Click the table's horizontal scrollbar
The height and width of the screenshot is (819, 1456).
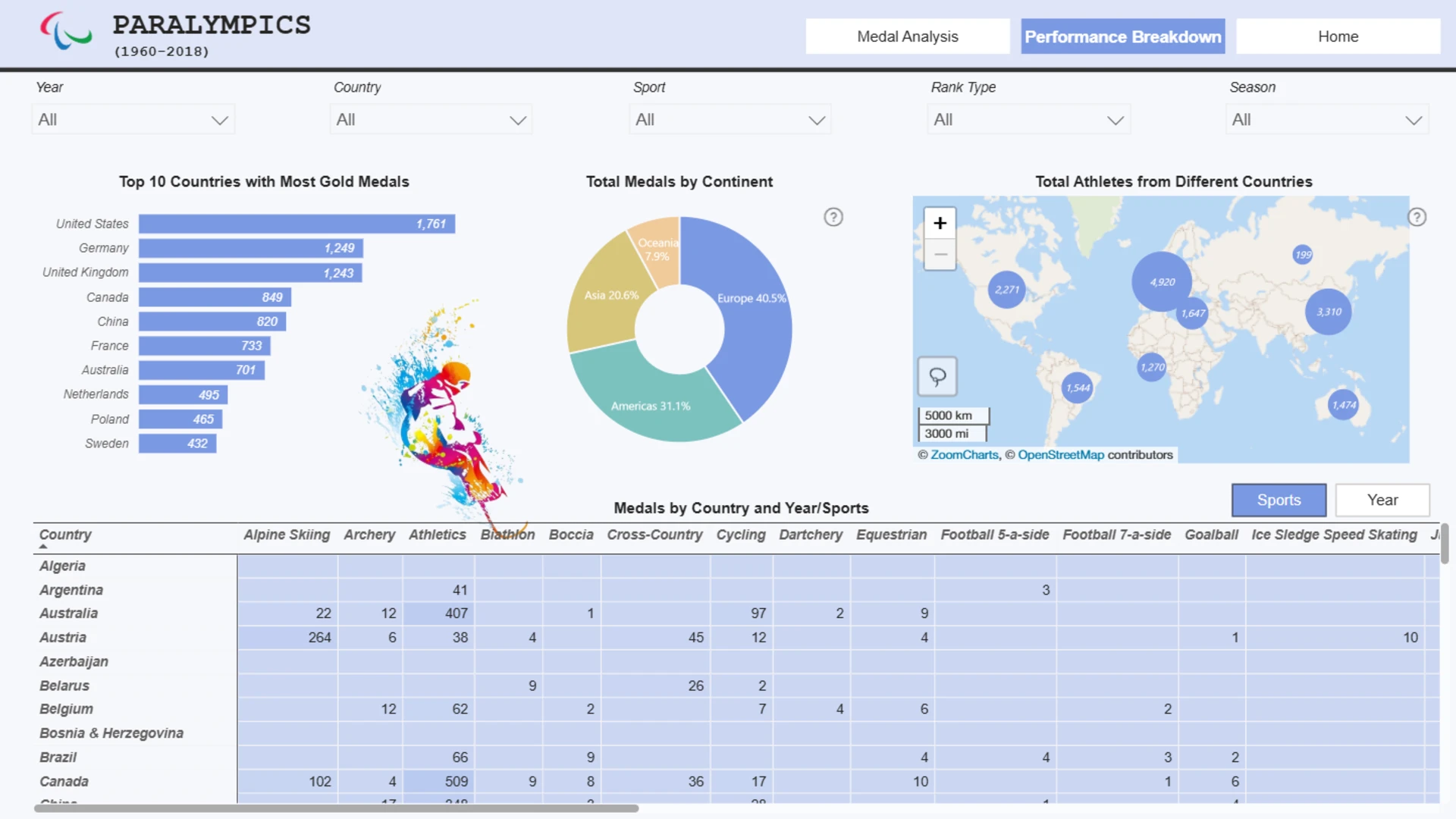[336, 808]
